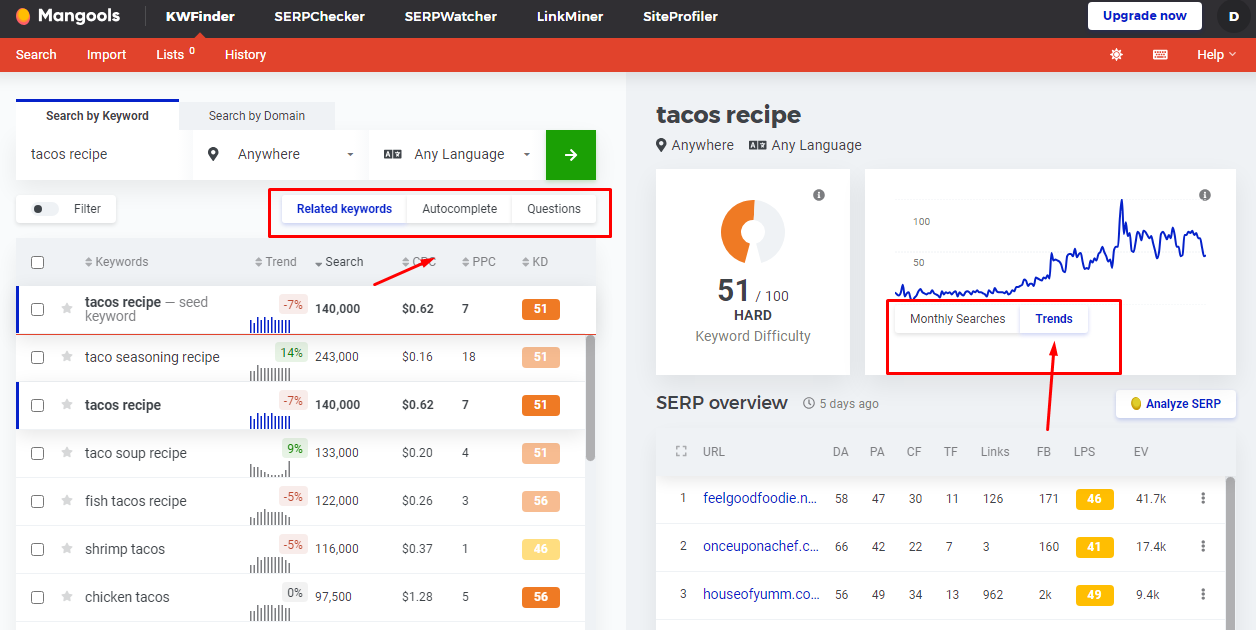Open the LinkMiner tool
This screenshot has width=1256, height=630.
571,16
